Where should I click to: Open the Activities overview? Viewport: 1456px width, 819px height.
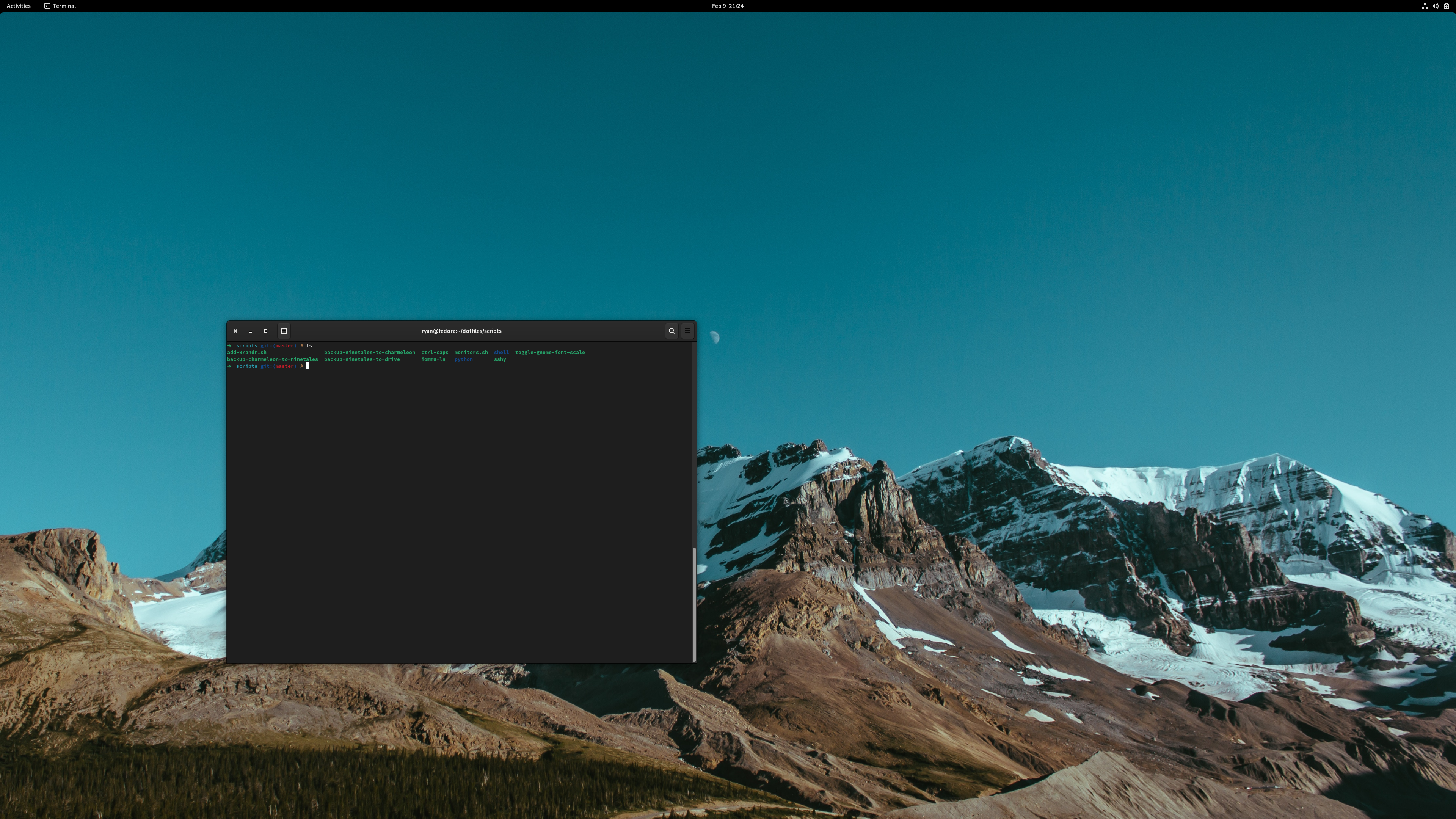(x=19, y=6)
